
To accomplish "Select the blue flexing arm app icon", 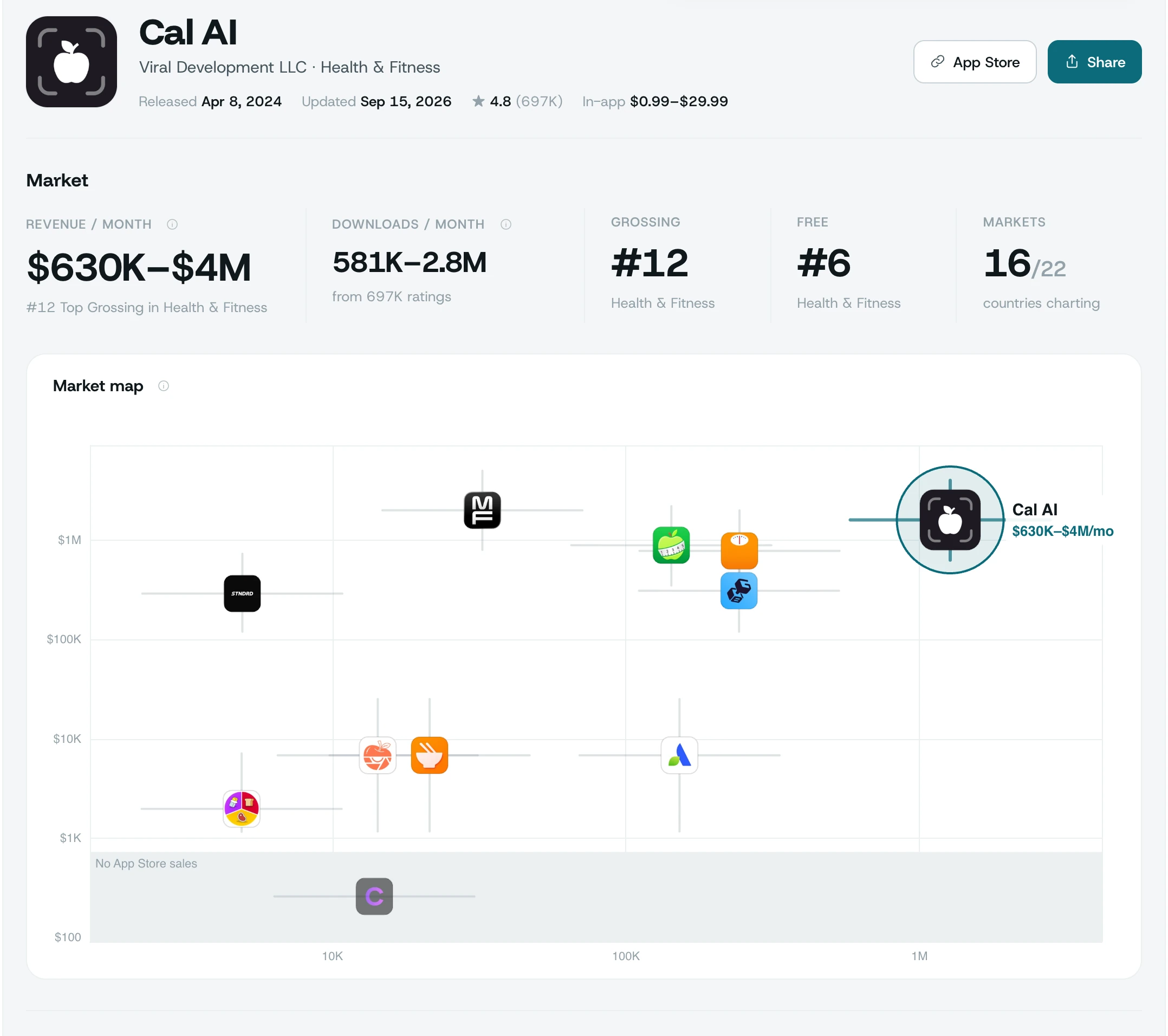I will 739,590.
